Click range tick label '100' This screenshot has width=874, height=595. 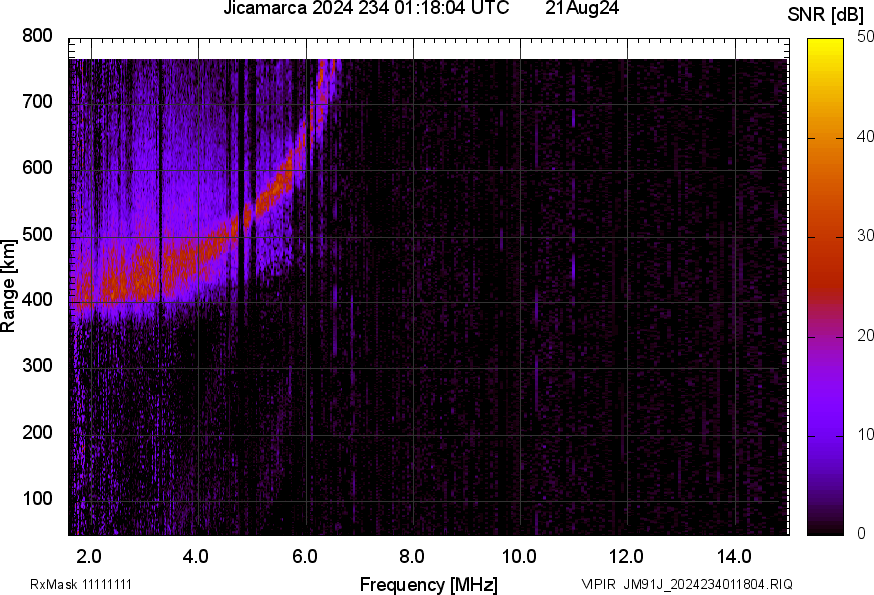tap(37, 498)
